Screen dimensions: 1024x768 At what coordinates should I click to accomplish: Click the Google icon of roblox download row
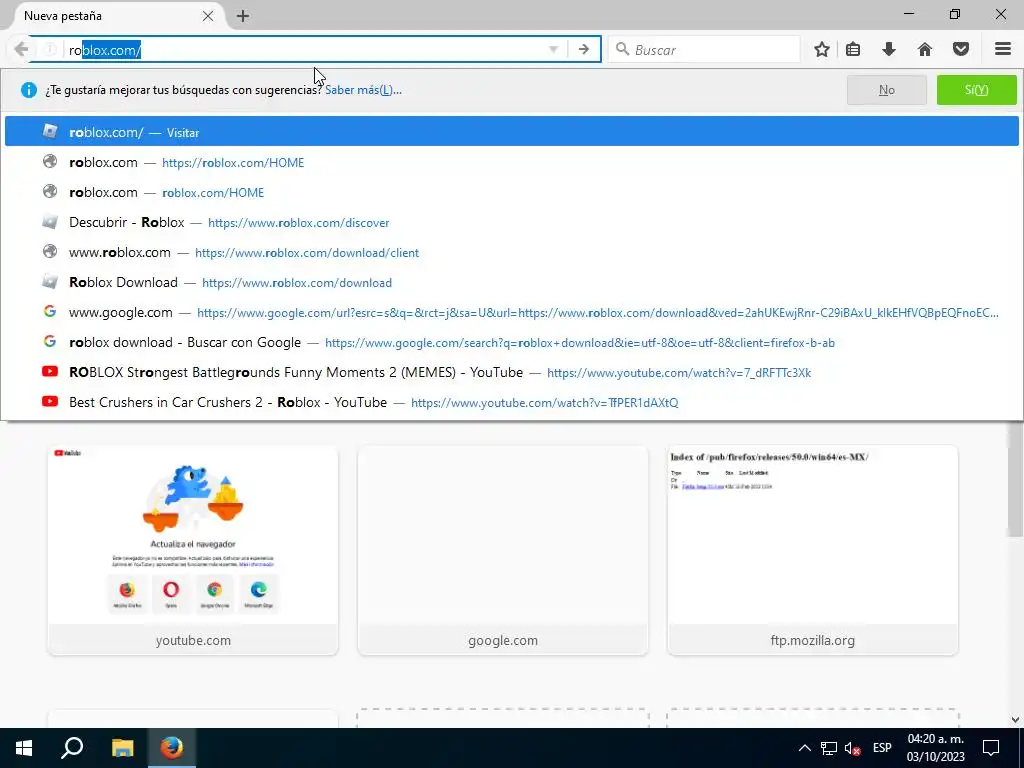(x=50, y=342)
